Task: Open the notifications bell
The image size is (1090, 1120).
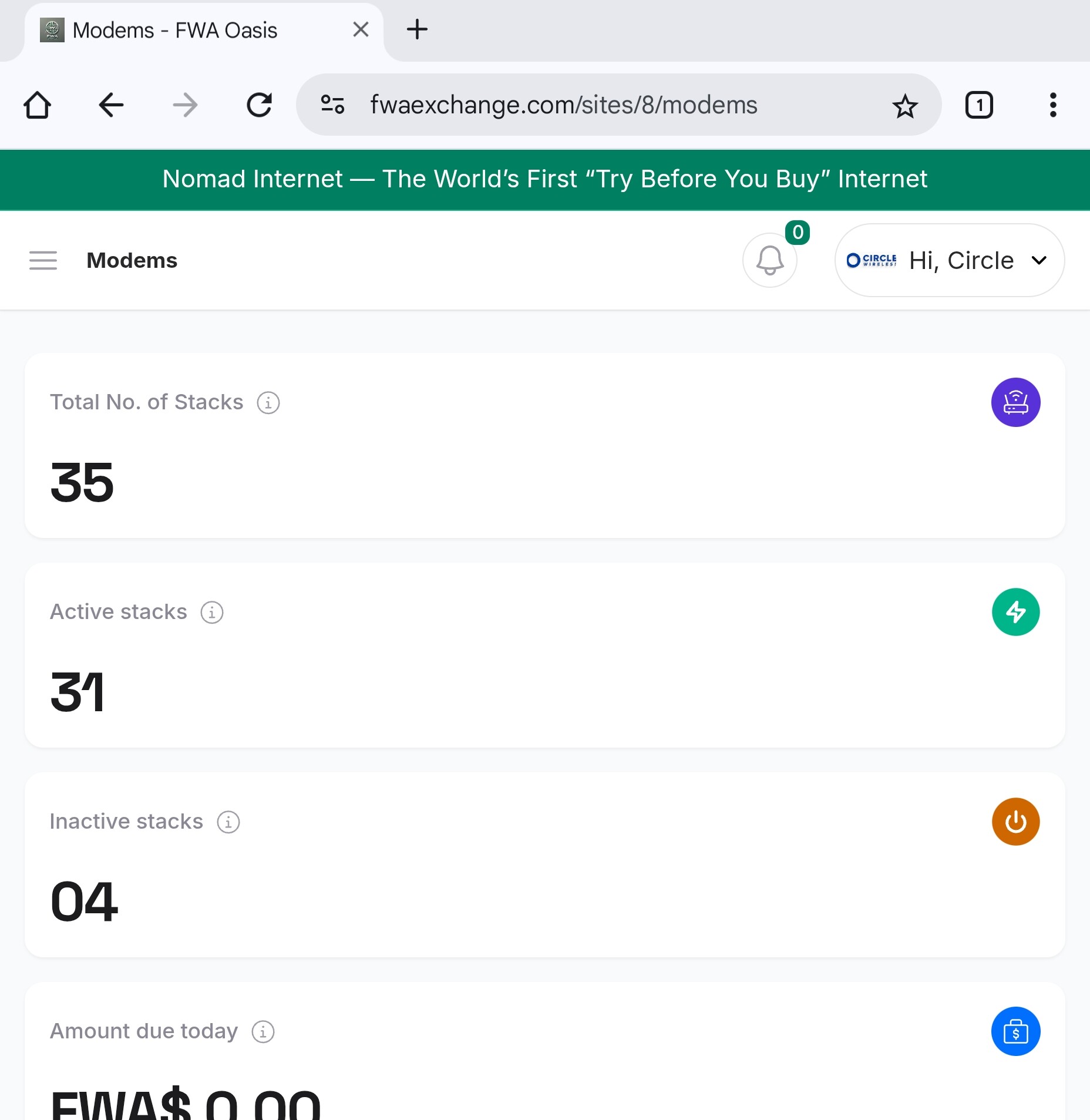Action: coord(769,260)
